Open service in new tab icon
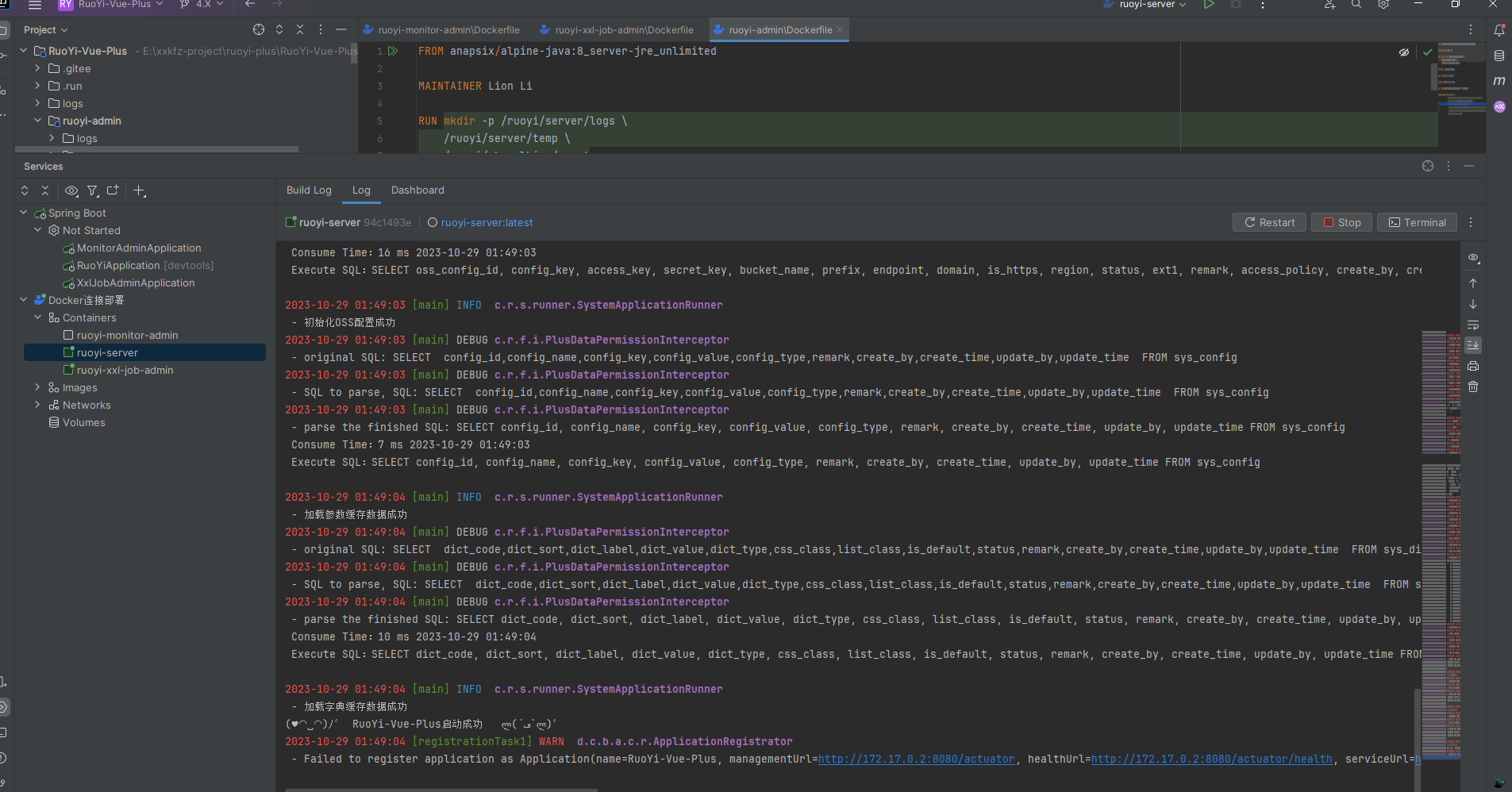This screenshot has width=1512, height=792. 113,190
